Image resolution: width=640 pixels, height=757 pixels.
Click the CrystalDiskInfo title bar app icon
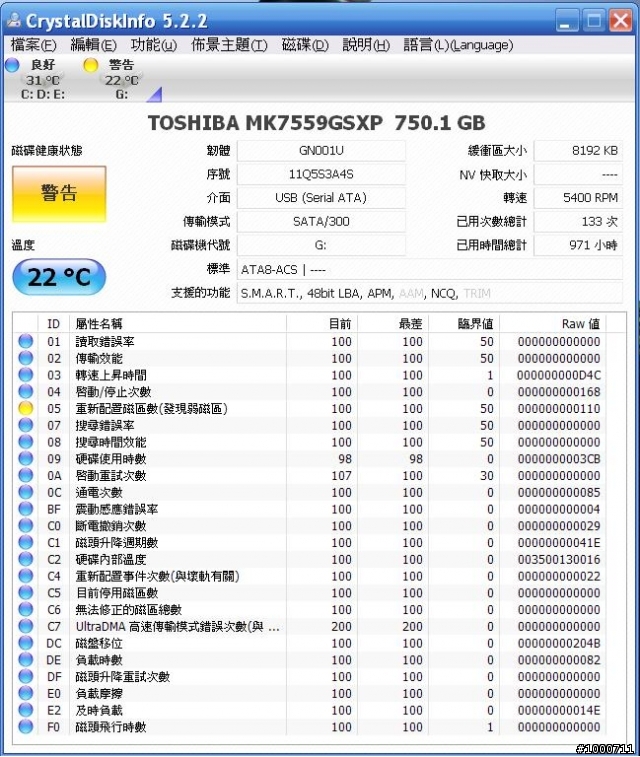(x=14, y=20)
